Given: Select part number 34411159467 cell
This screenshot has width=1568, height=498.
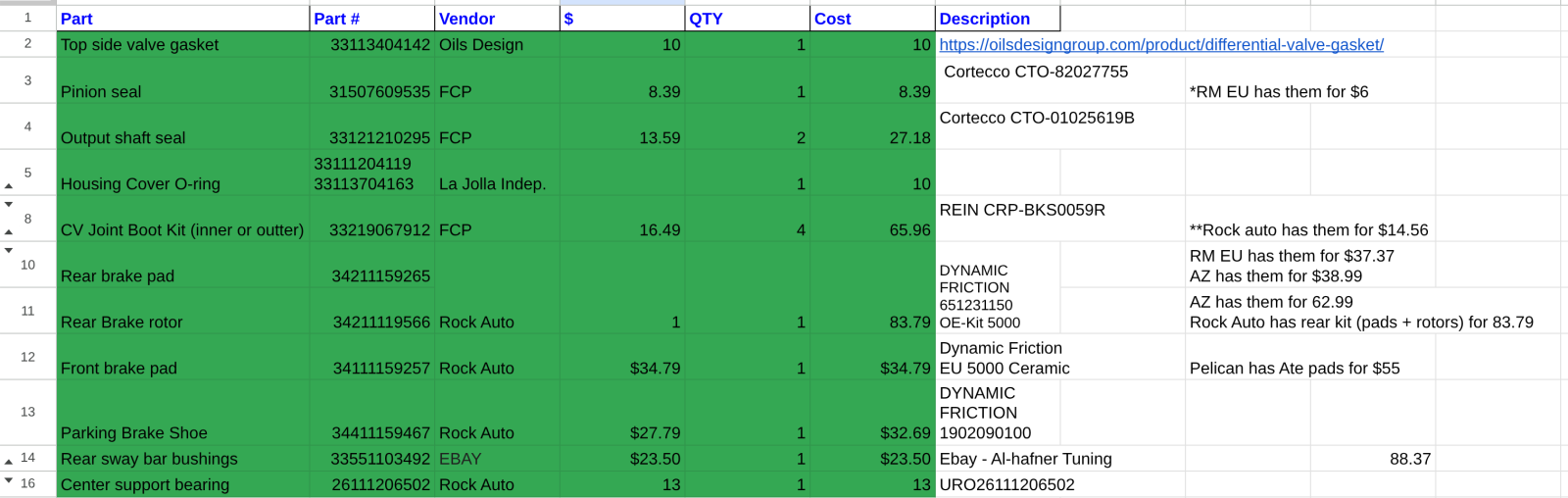Looking at the screenshot, I should click(x=371, y=413).
